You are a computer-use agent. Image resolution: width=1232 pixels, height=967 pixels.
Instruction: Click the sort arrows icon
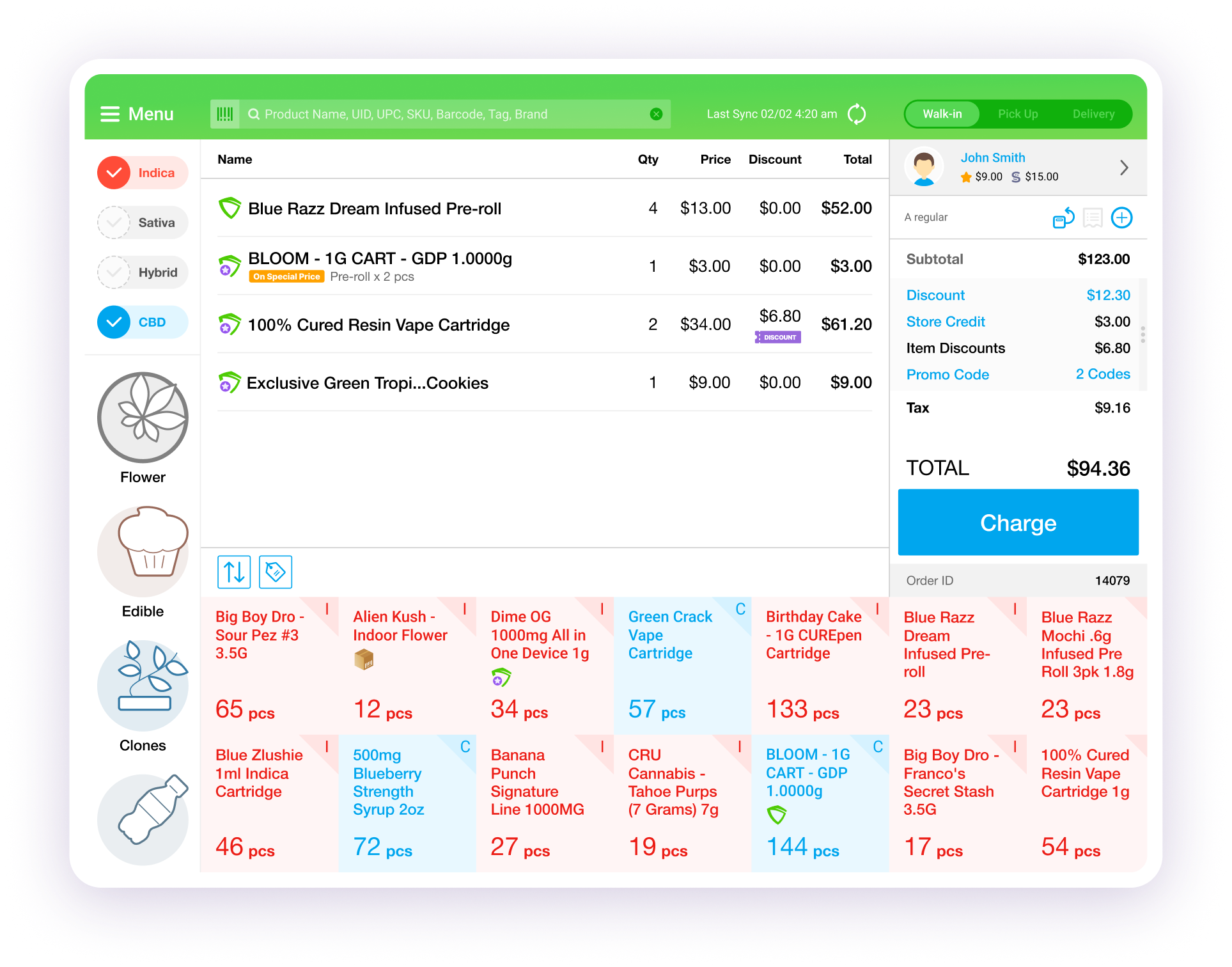(234, 572)
